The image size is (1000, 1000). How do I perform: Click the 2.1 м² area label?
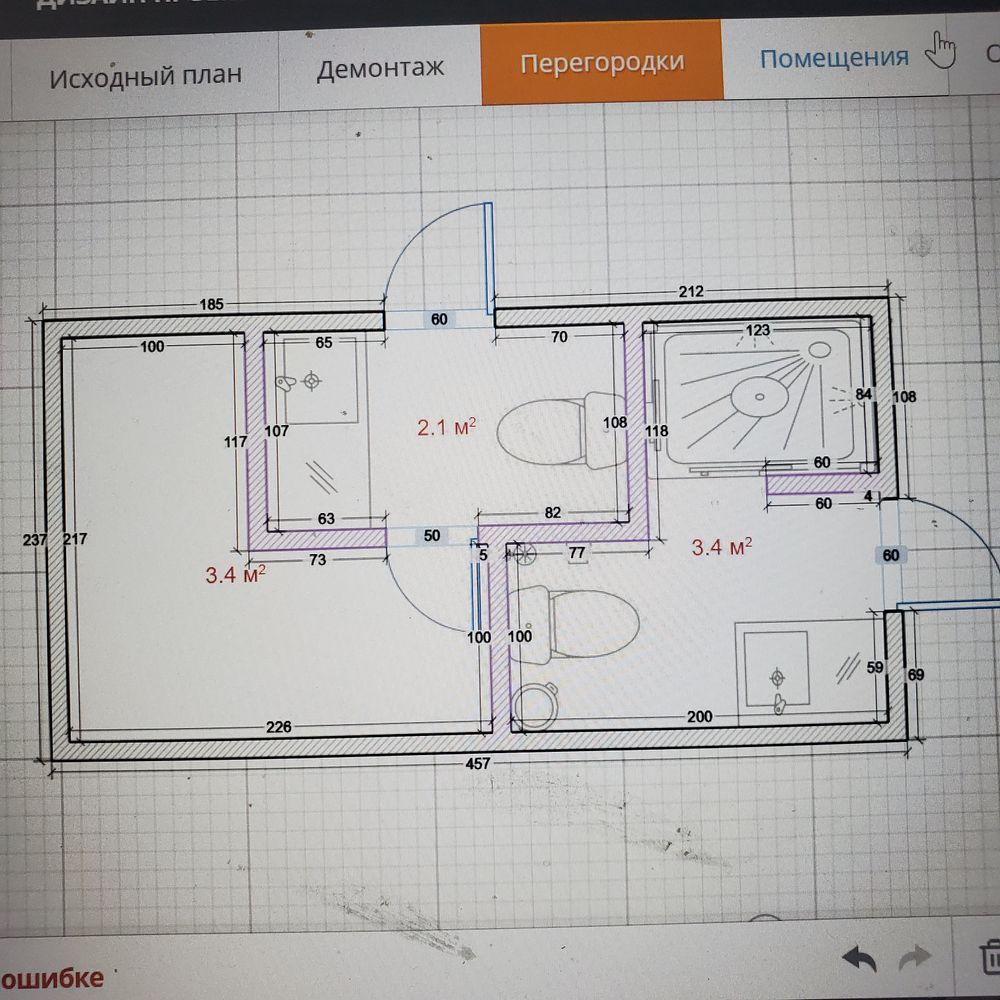[446, 429]
